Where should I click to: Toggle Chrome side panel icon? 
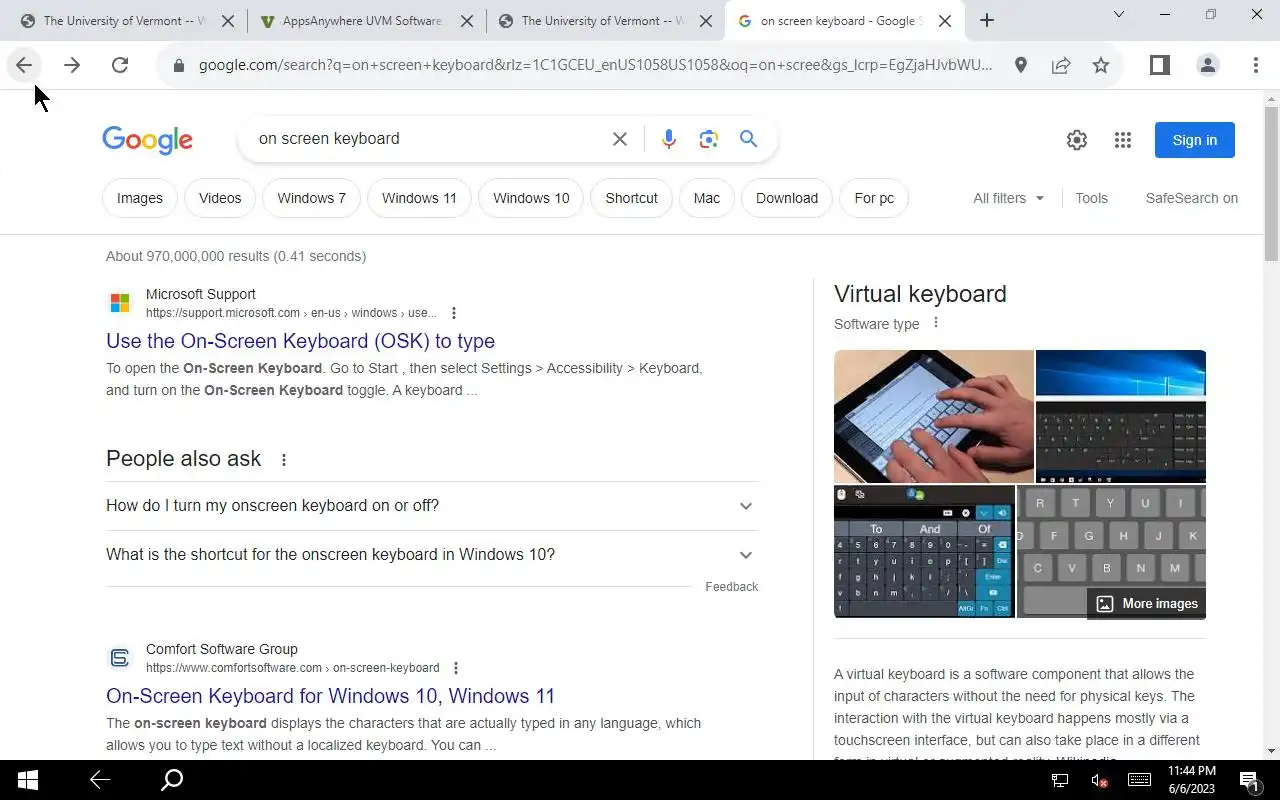[x=1159, y=65]
